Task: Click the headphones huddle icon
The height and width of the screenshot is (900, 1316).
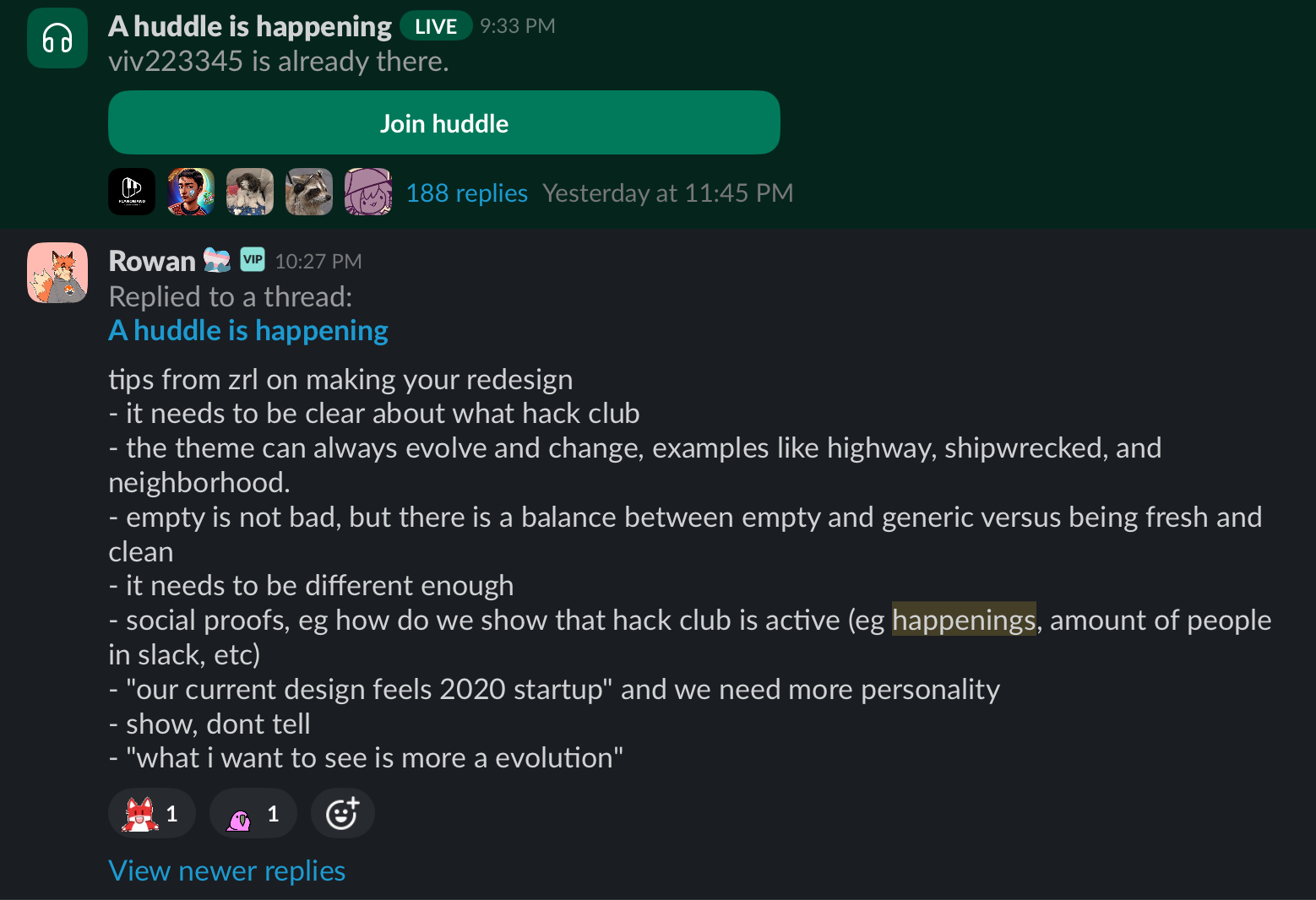Action: (x=57, y=38)
